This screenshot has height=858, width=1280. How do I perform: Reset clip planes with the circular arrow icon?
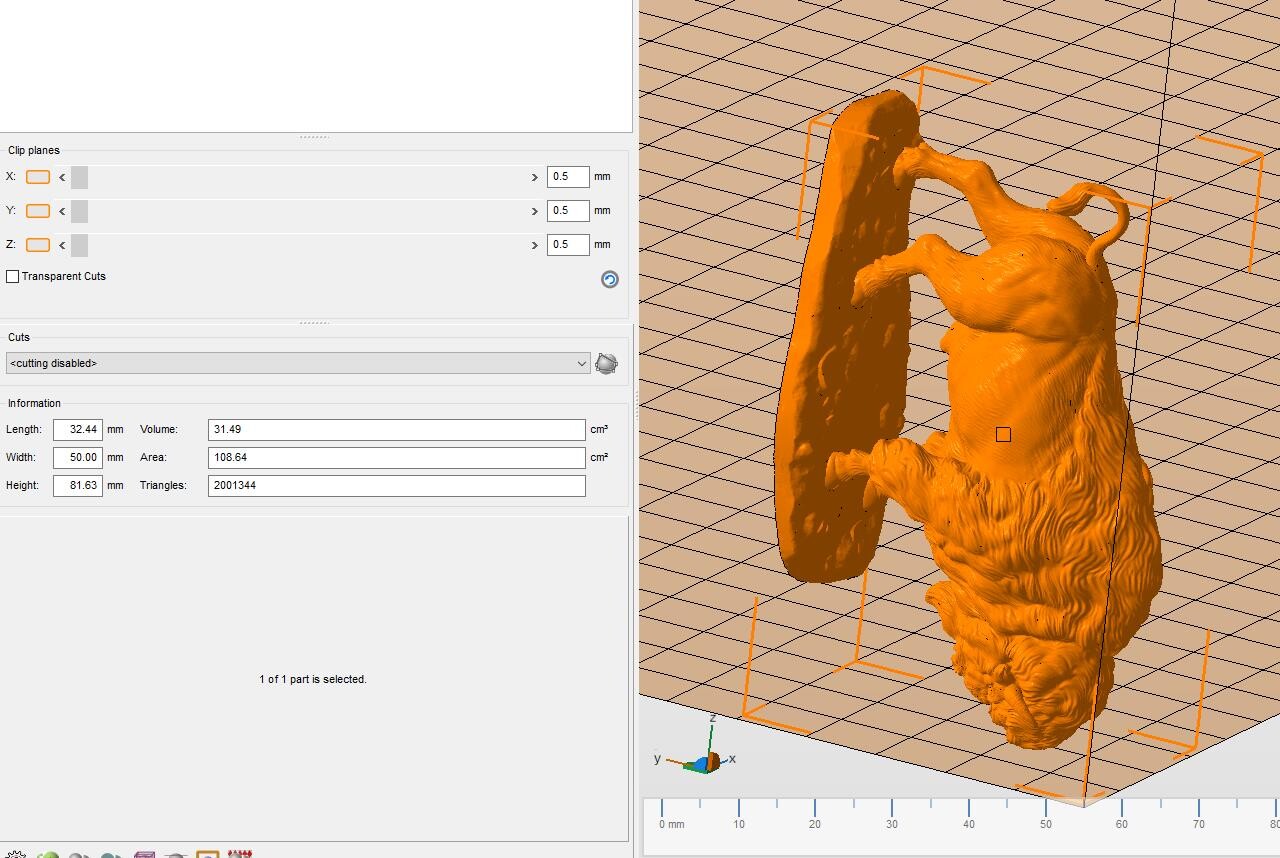pos(609,279)
